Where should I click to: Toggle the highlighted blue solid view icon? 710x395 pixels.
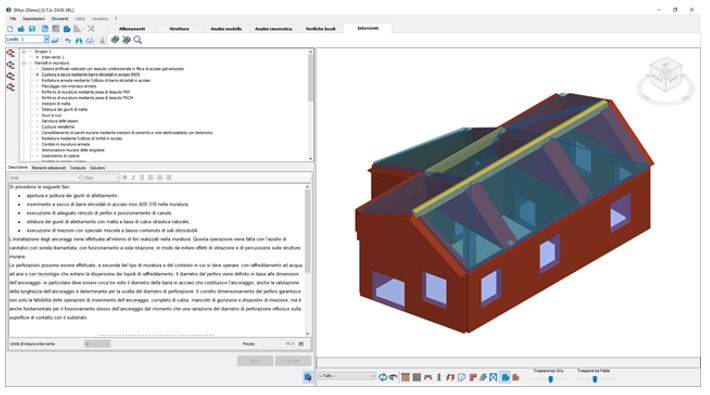pyautogui.click(x=505, y=377)
